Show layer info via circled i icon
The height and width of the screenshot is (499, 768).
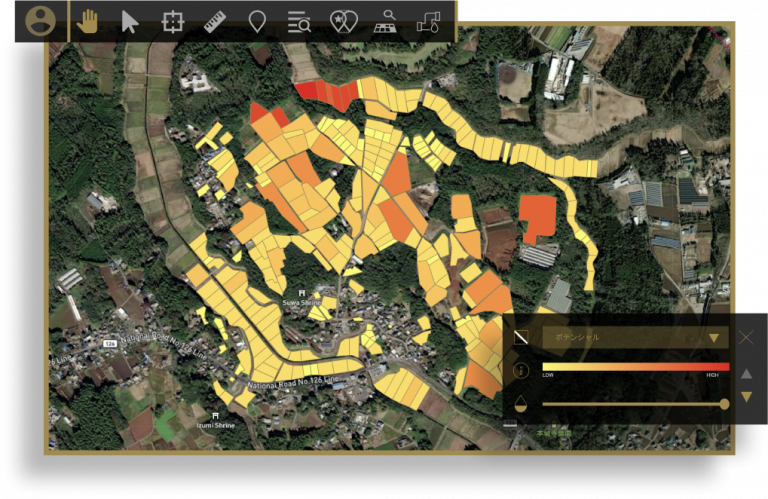[521, 370]
